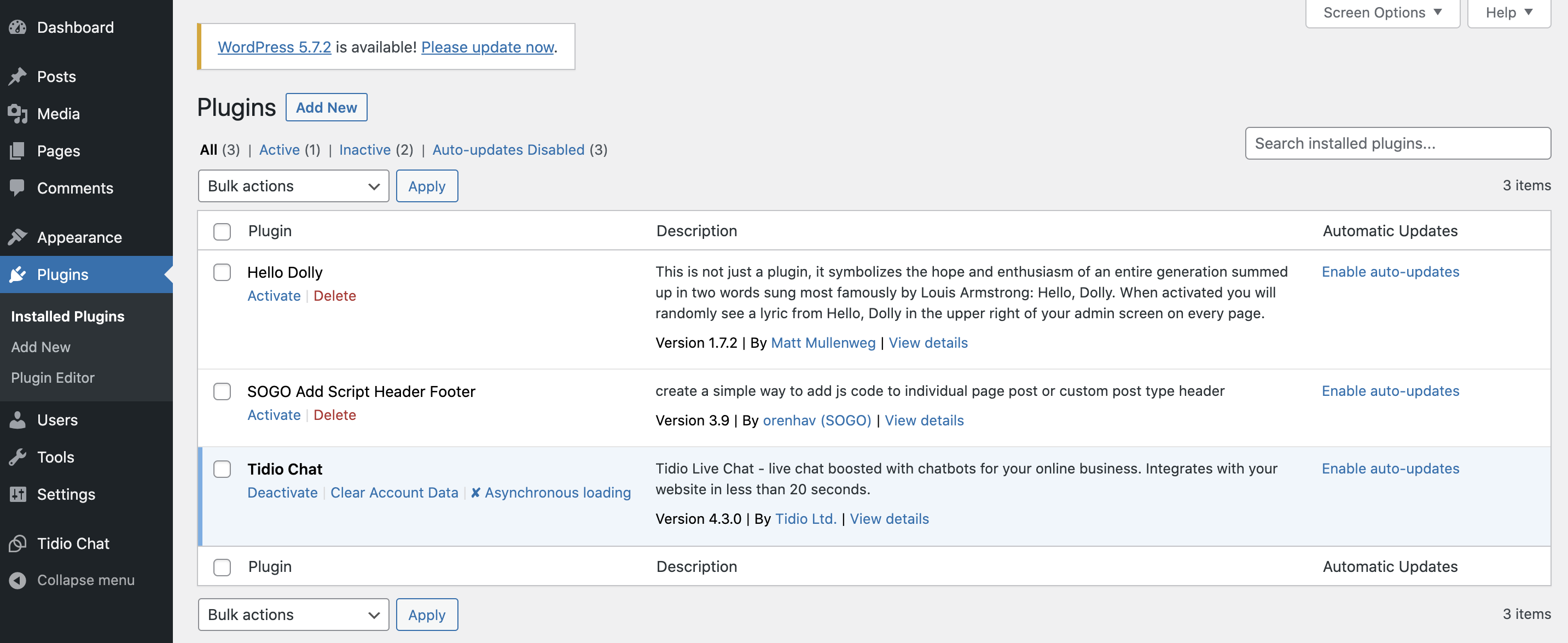This screenshot has width=1568, height=643.
Task: Filter by Auto-updates Disabled
Action: pos(508,150)
